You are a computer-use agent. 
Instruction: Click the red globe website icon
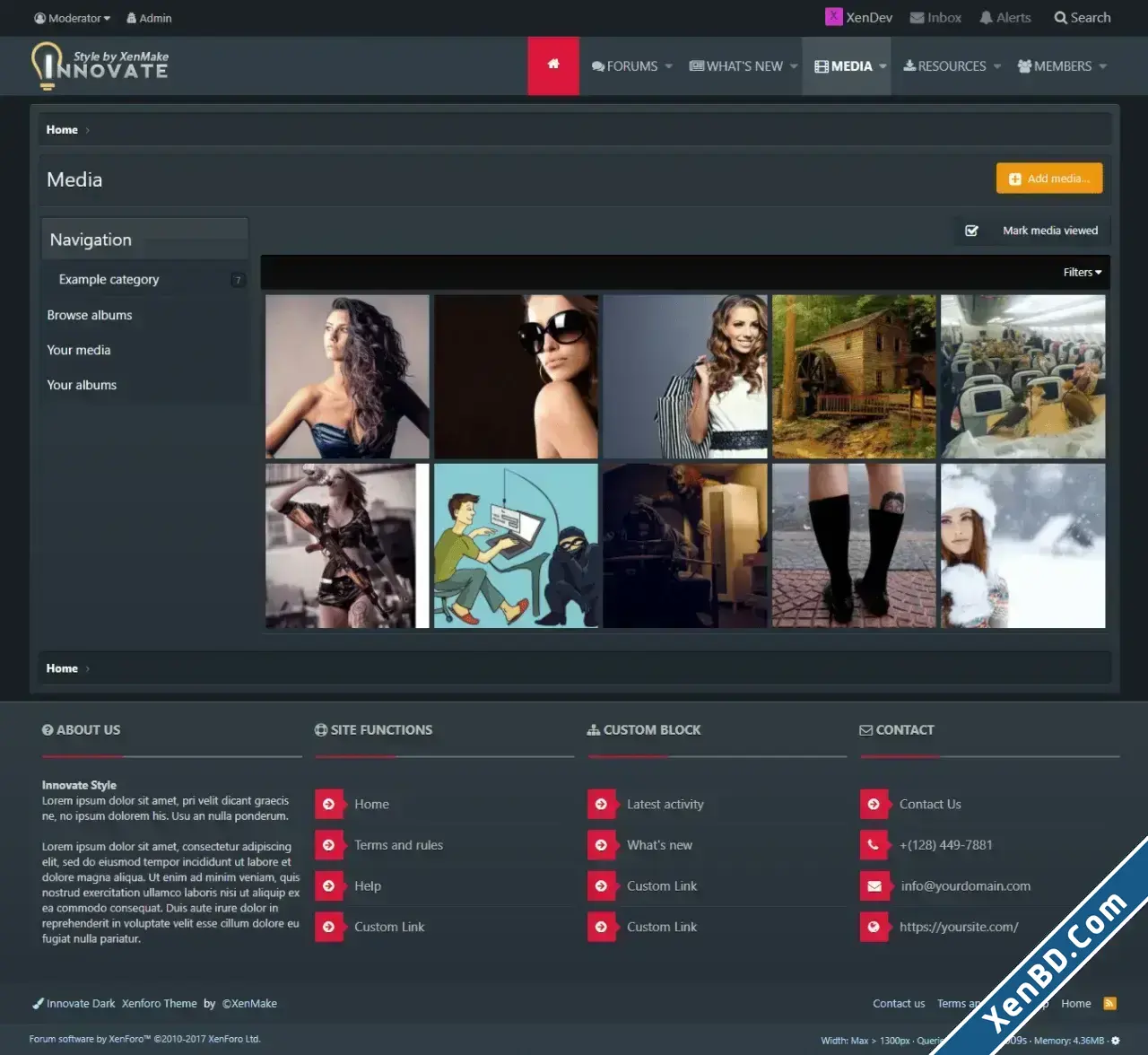(874, 927)
